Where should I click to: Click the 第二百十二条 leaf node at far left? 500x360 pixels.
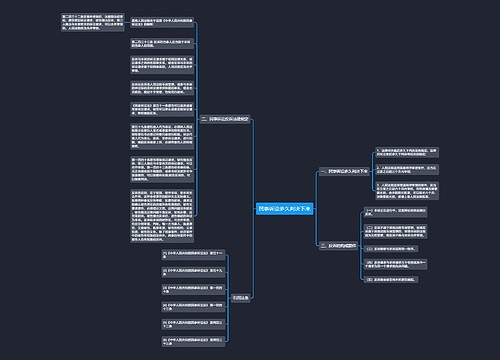(93, 22)
